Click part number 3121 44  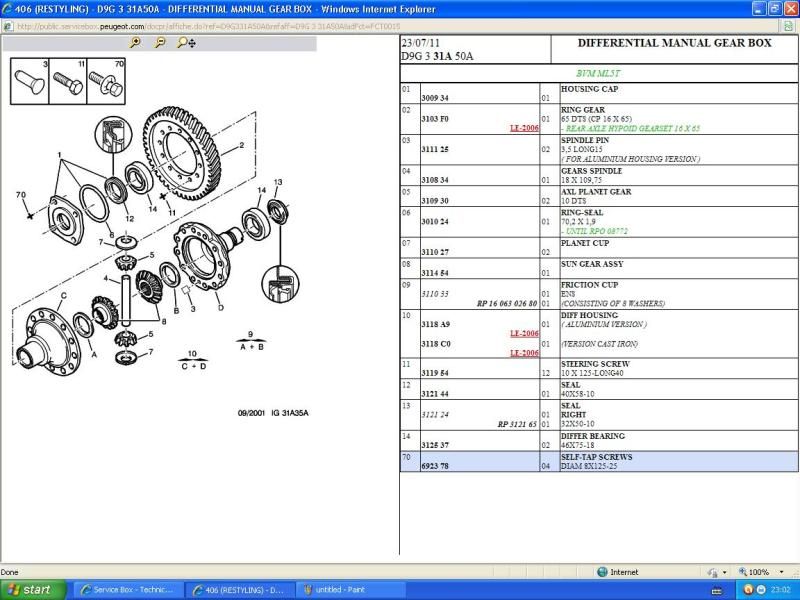point(435,394)
